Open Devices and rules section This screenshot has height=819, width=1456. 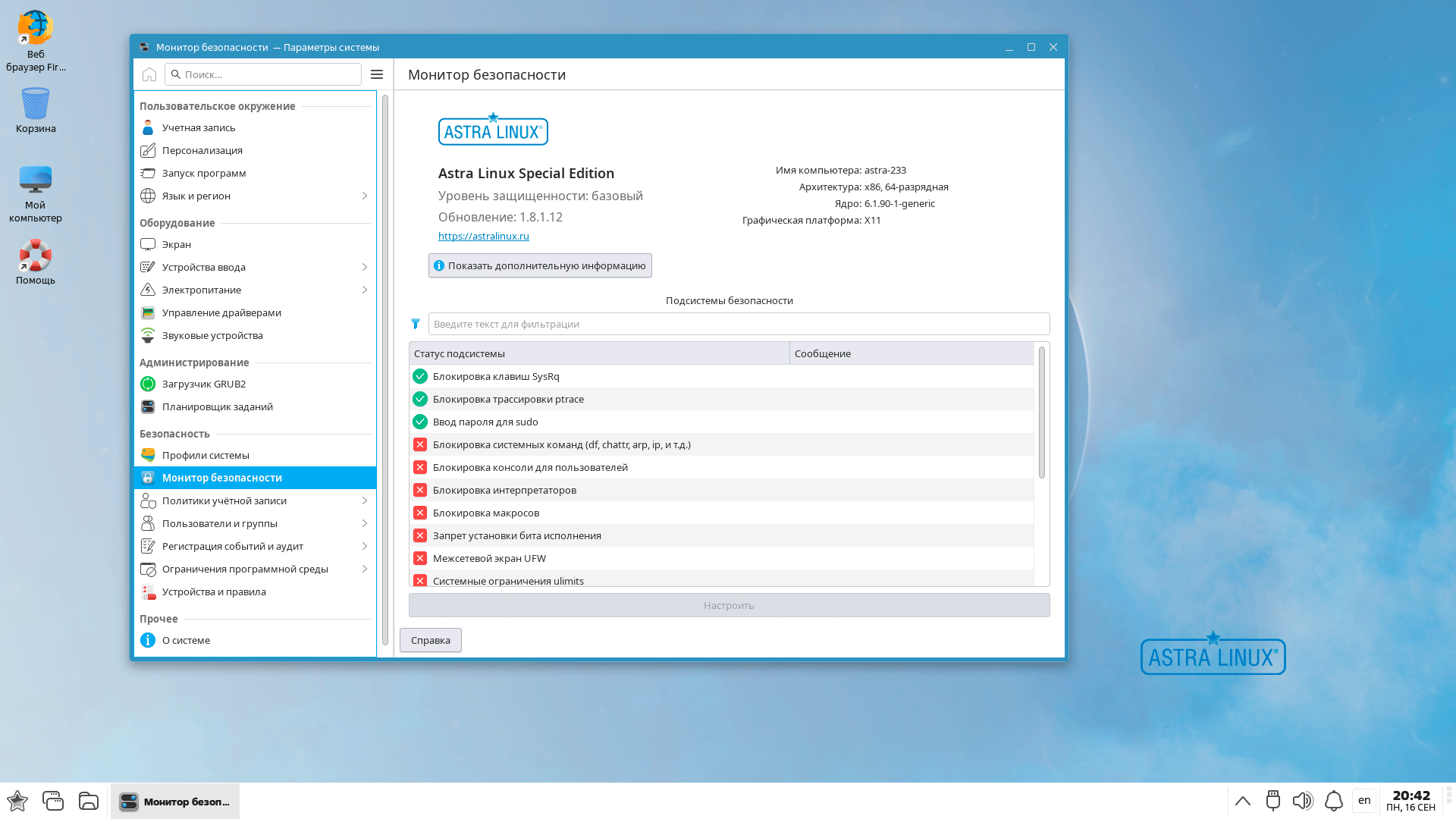[213, 591]
